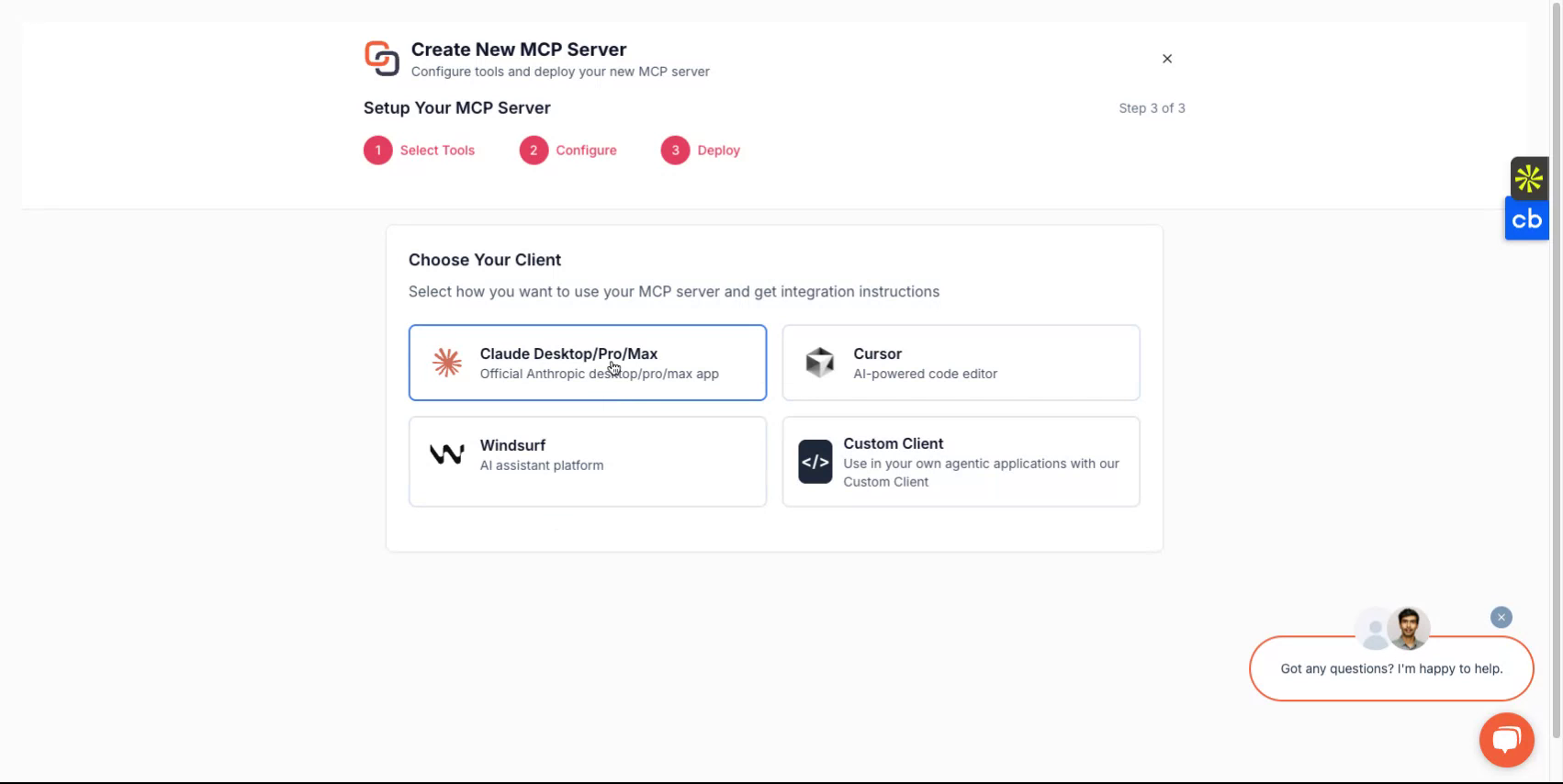Click 'AI assistant platform' description text
This screenshot has width=1563, height=784.
pyautogui.click(x=542, y=465)
